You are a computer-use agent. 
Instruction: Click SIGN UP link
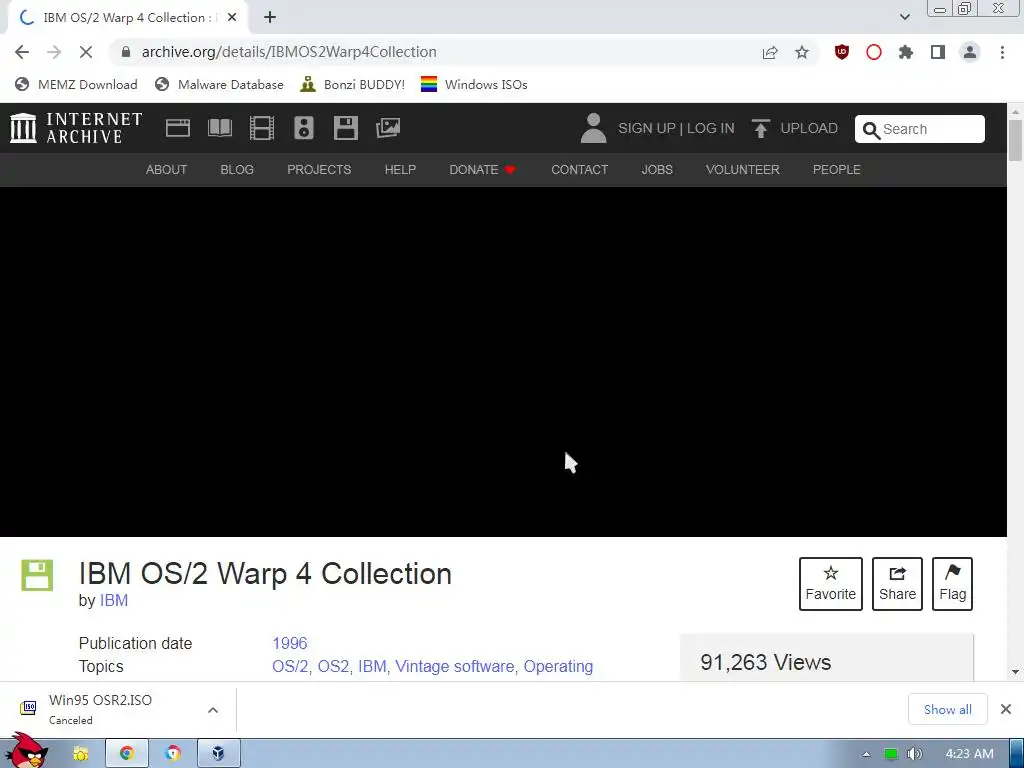click(647, 128)
